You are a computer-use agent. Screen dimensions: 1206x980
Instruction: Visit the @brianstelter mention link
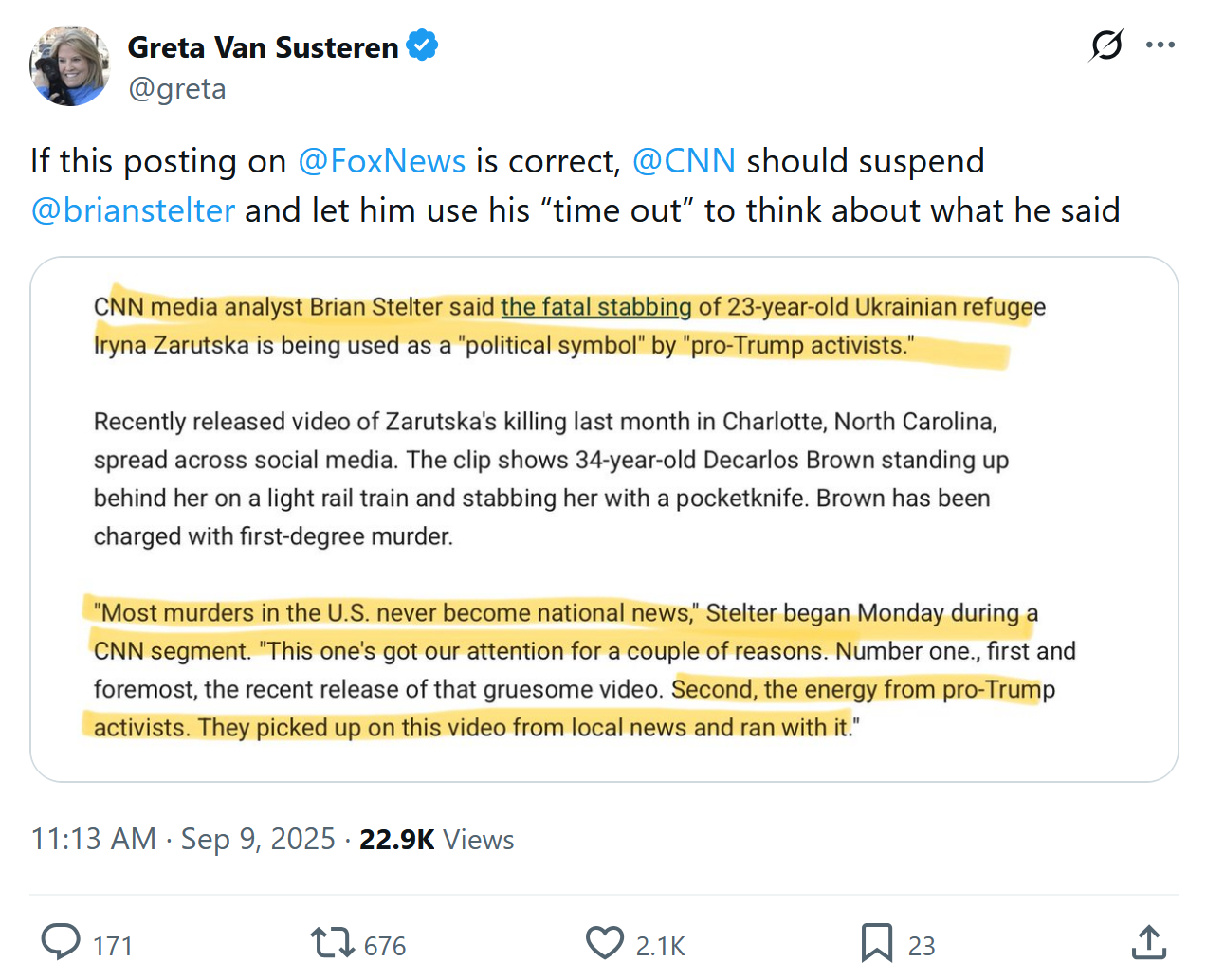point(133,210)
